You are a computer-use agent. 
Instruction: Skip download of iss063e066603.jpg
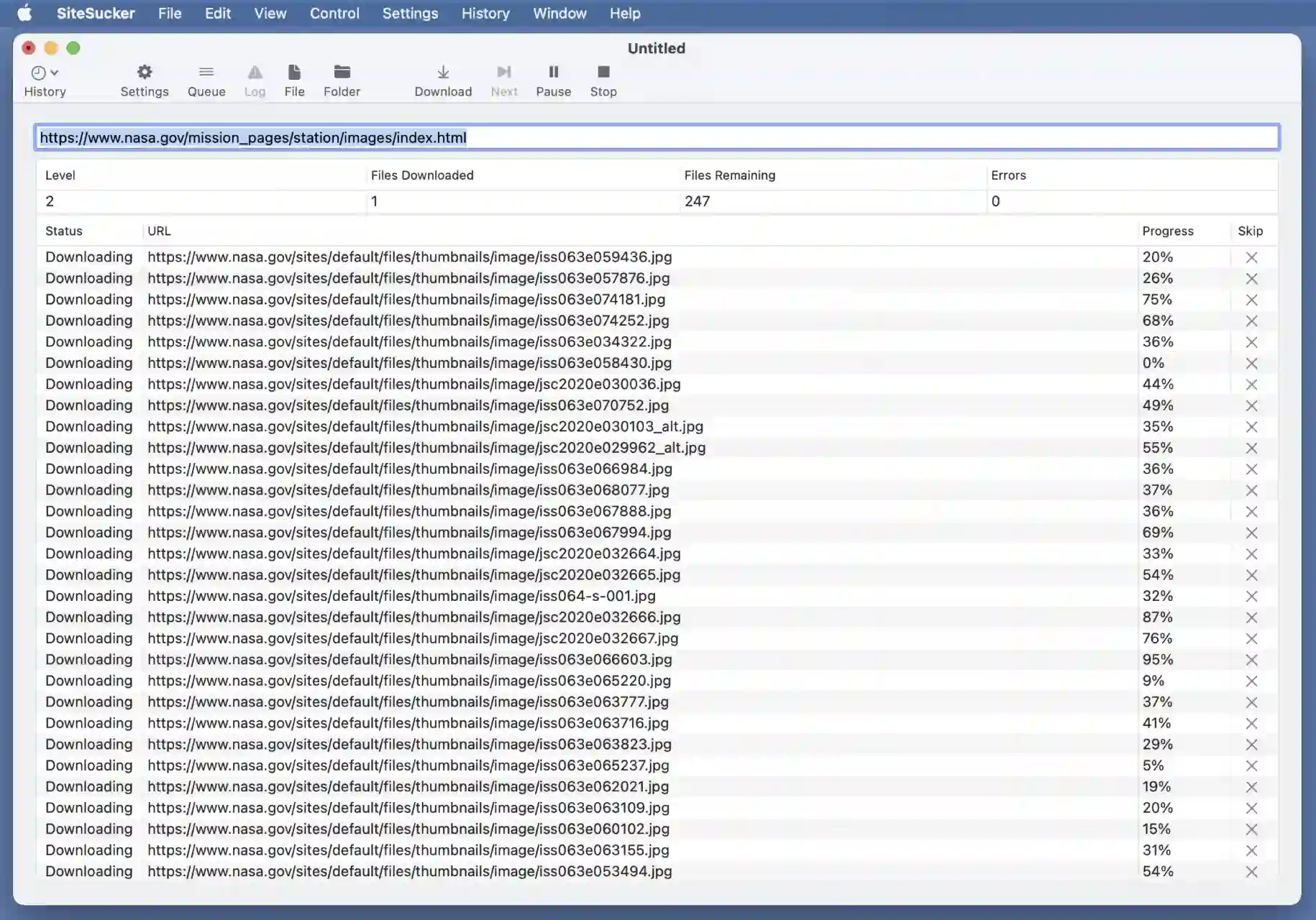point(1251,660)
